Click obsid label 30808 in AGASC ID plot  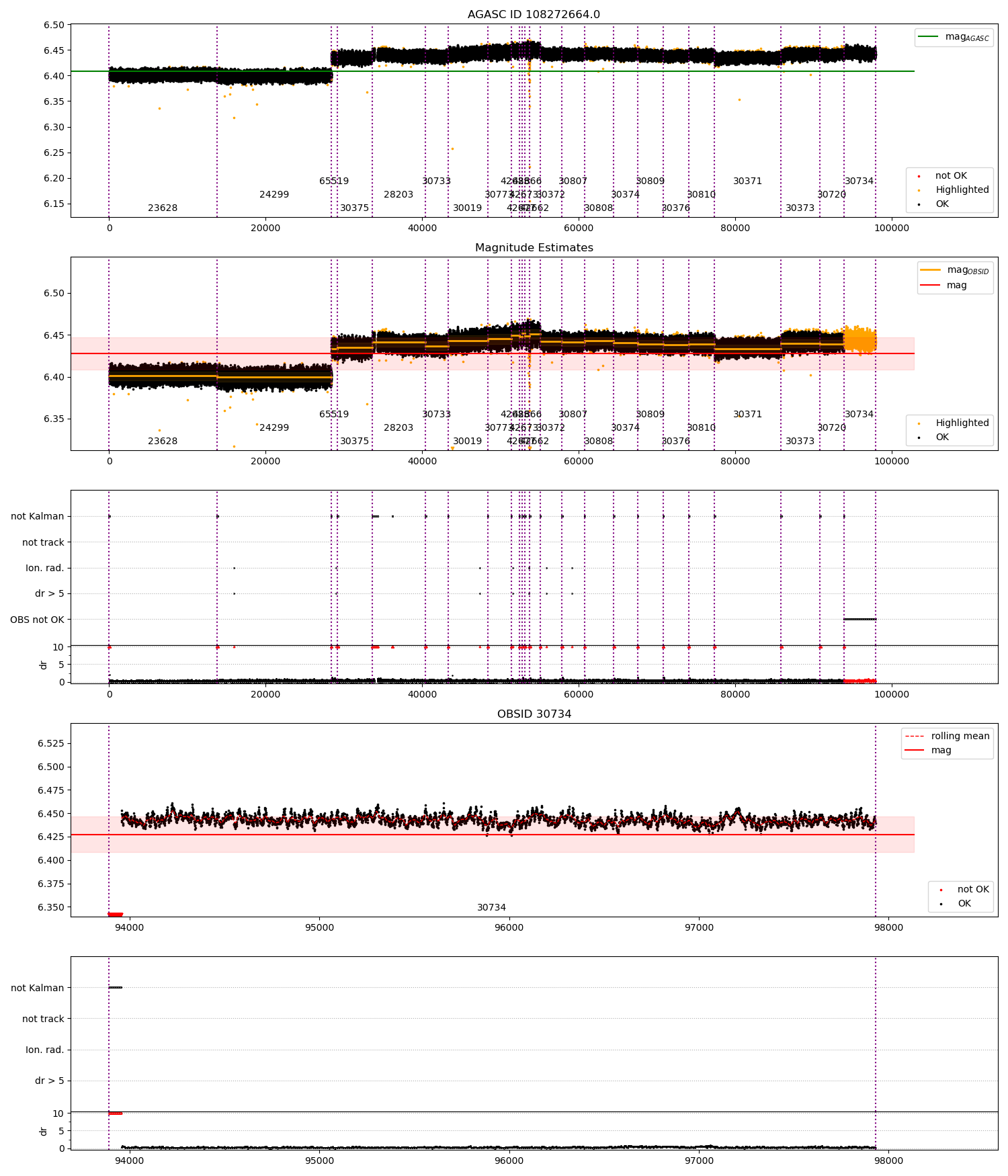(598, 208)
